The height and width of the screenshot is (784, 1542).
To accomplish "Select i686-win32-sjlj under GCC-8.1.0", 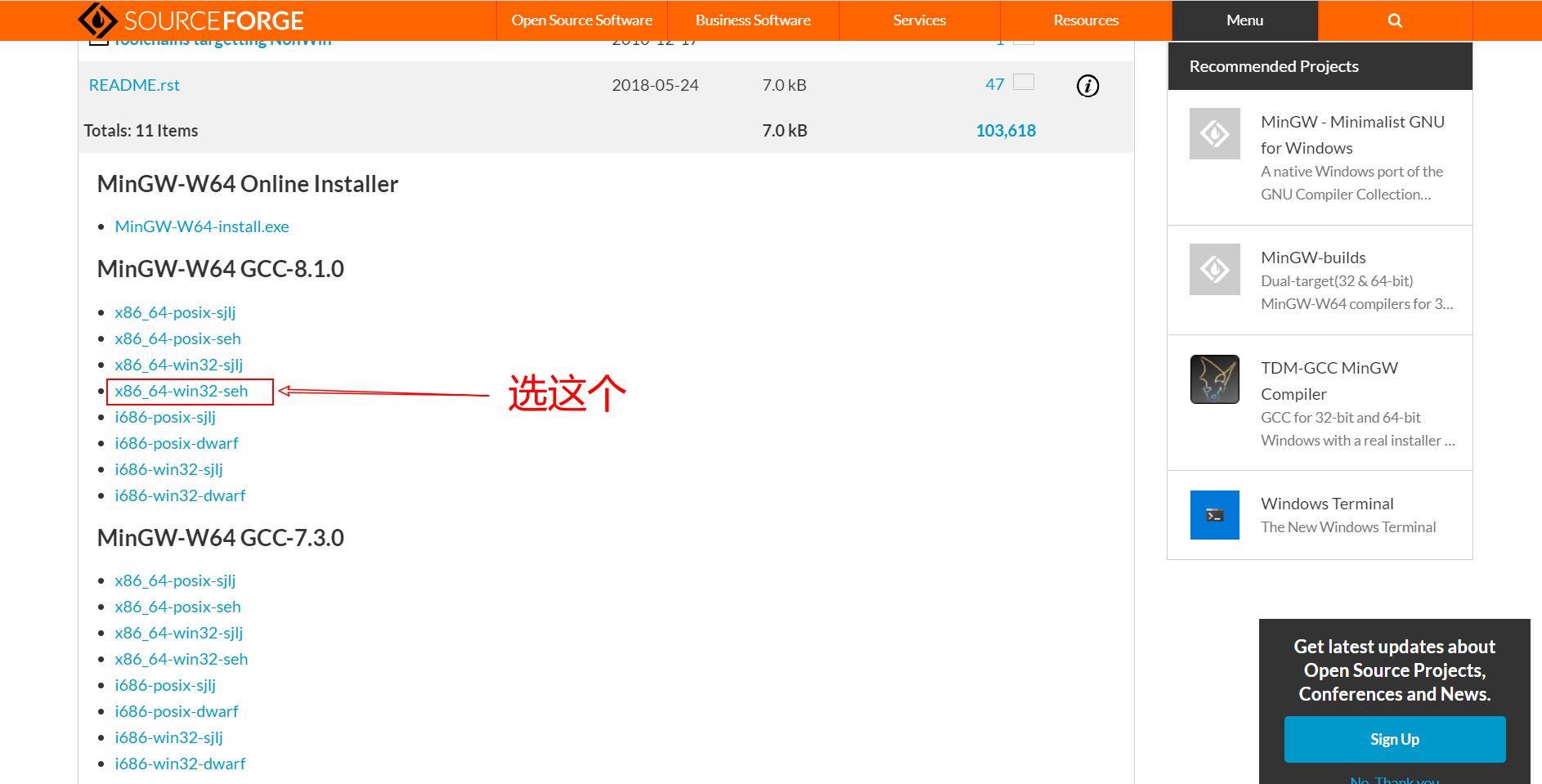I will tap(168, 469).
